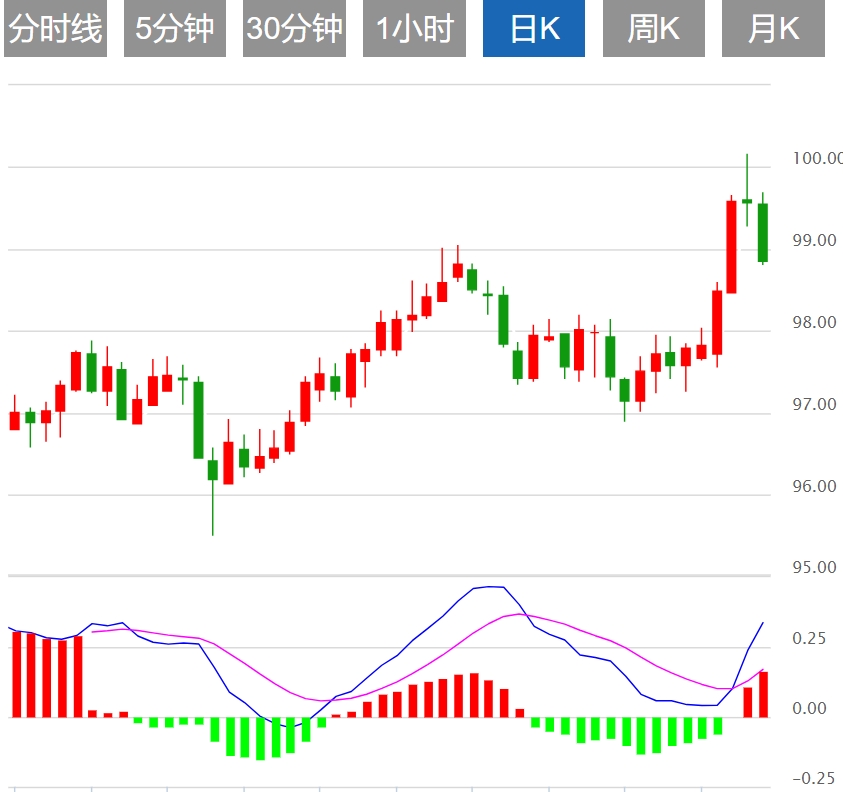The width and height of the screenshot is (843, 792).
Task: Click the tall red candle reaching 99.50
Action: (731, 247)
